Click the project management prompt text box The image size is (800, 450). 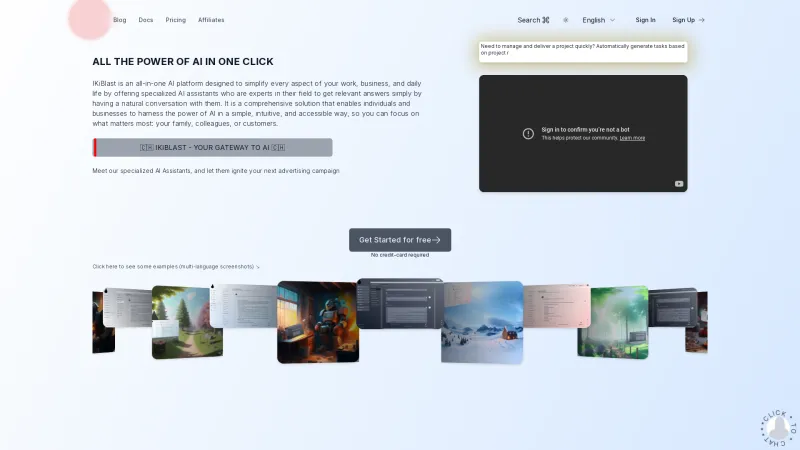(x=583, y=52)
